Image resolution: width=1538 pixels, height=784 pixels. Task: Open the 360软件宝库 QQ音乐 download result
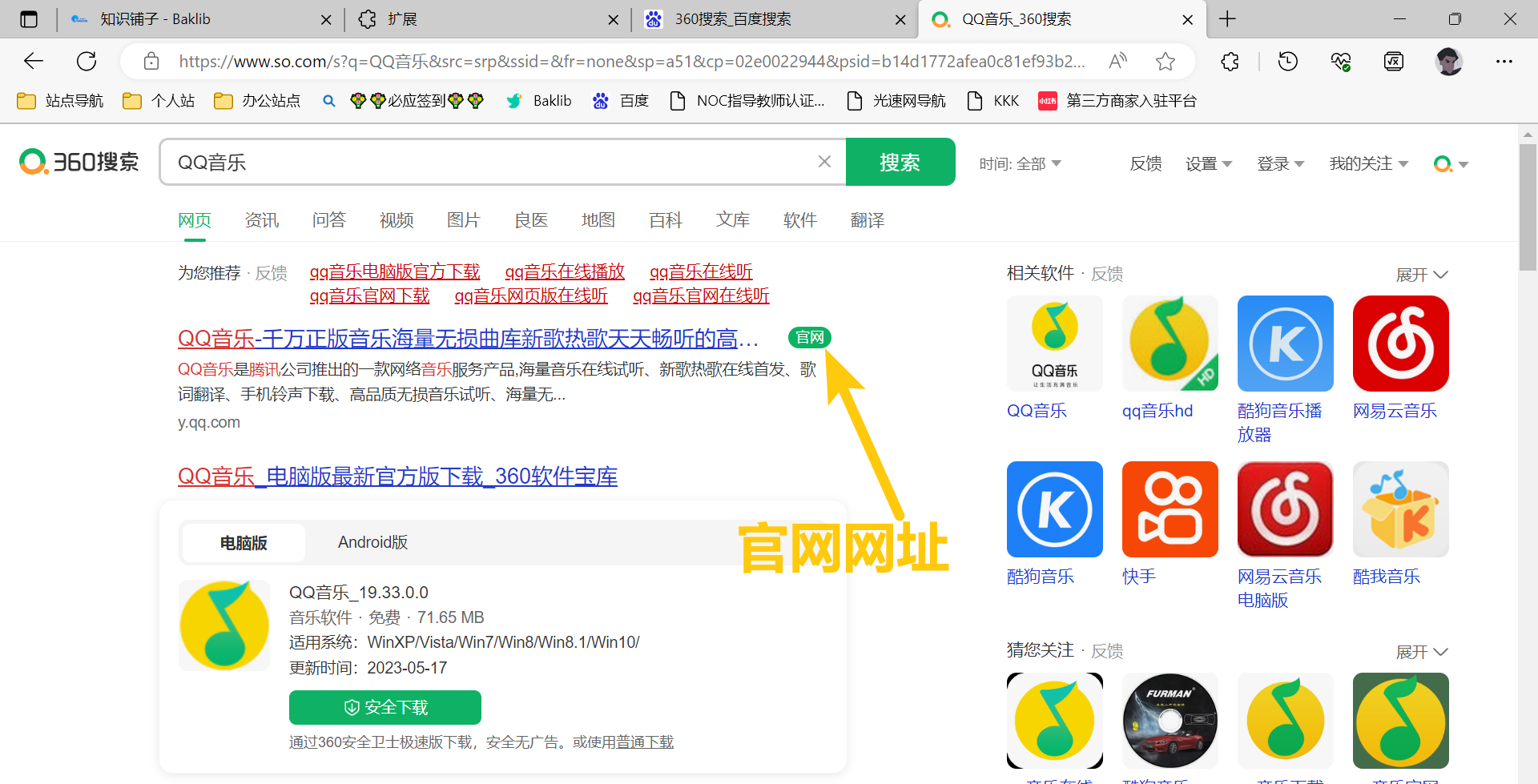click(x=397, y=476)
